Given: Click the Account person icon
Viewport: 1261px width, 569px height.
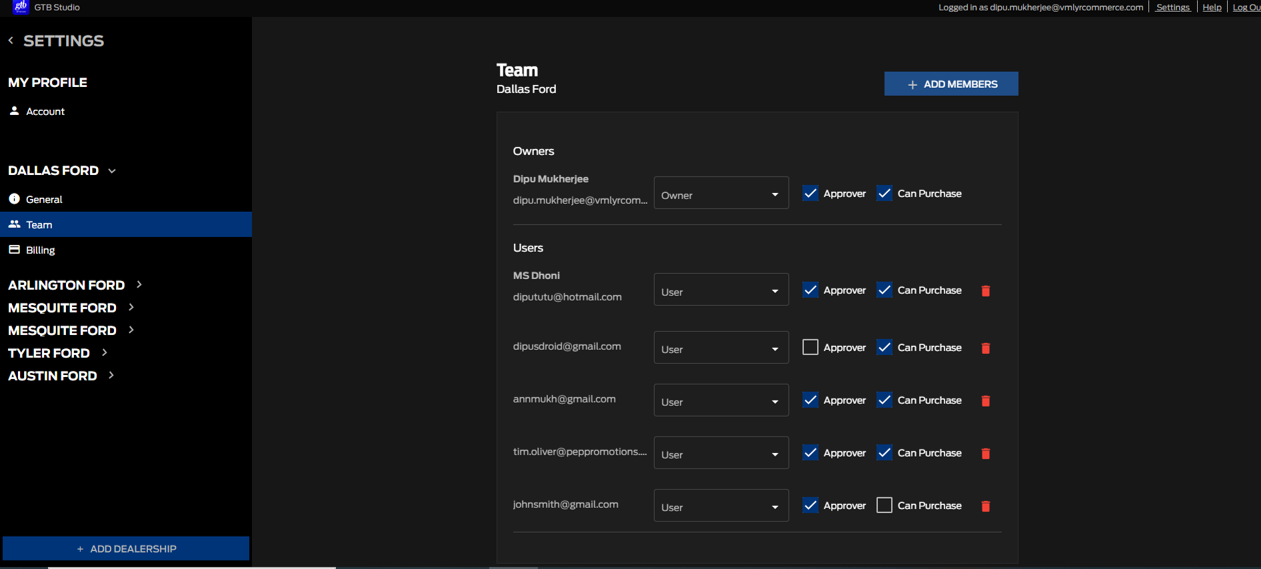Looking at the screenshot, I should pos(14,111).
